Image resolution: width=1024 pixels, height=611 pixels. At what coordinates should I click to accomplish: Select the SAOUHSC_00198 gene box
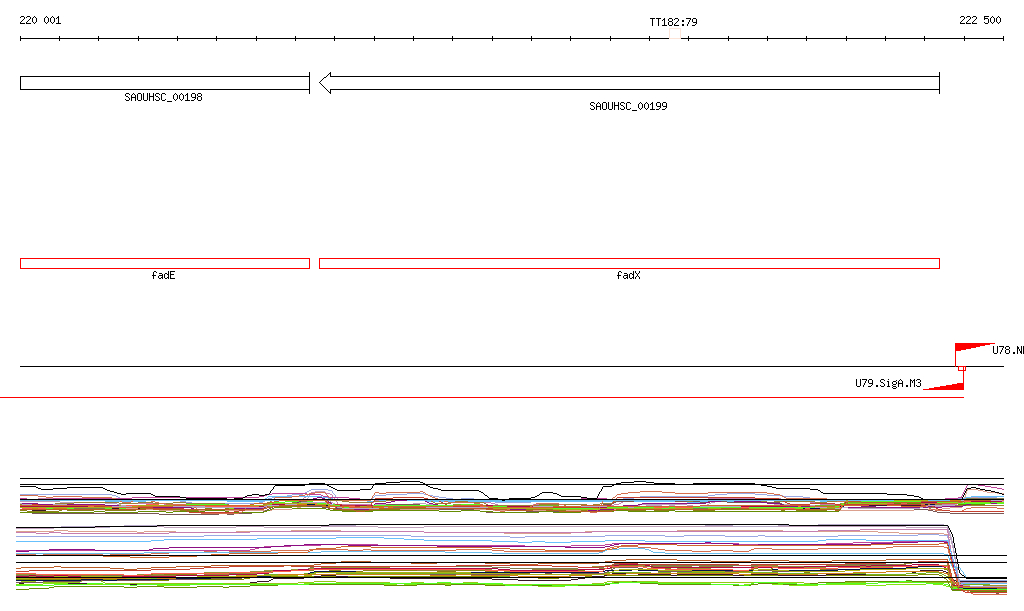pyautogui.click(x=165, y=83)
